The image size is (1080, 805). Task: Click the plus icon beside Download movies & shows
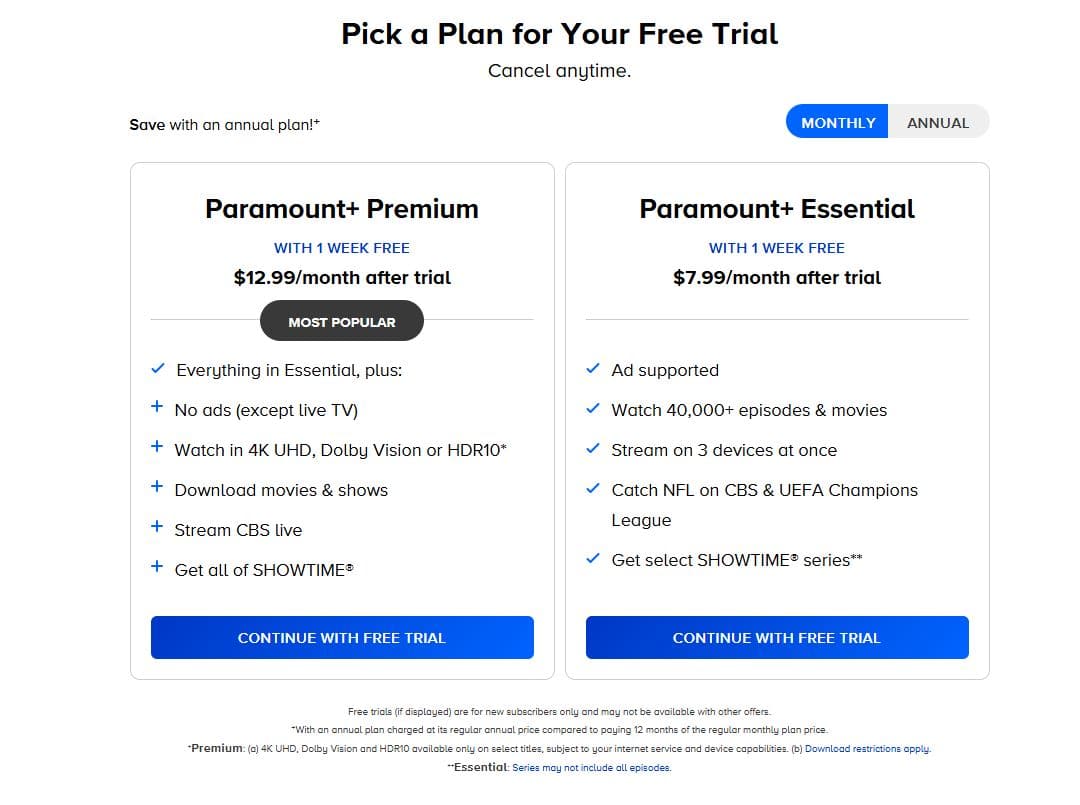(x=157, y=488)
